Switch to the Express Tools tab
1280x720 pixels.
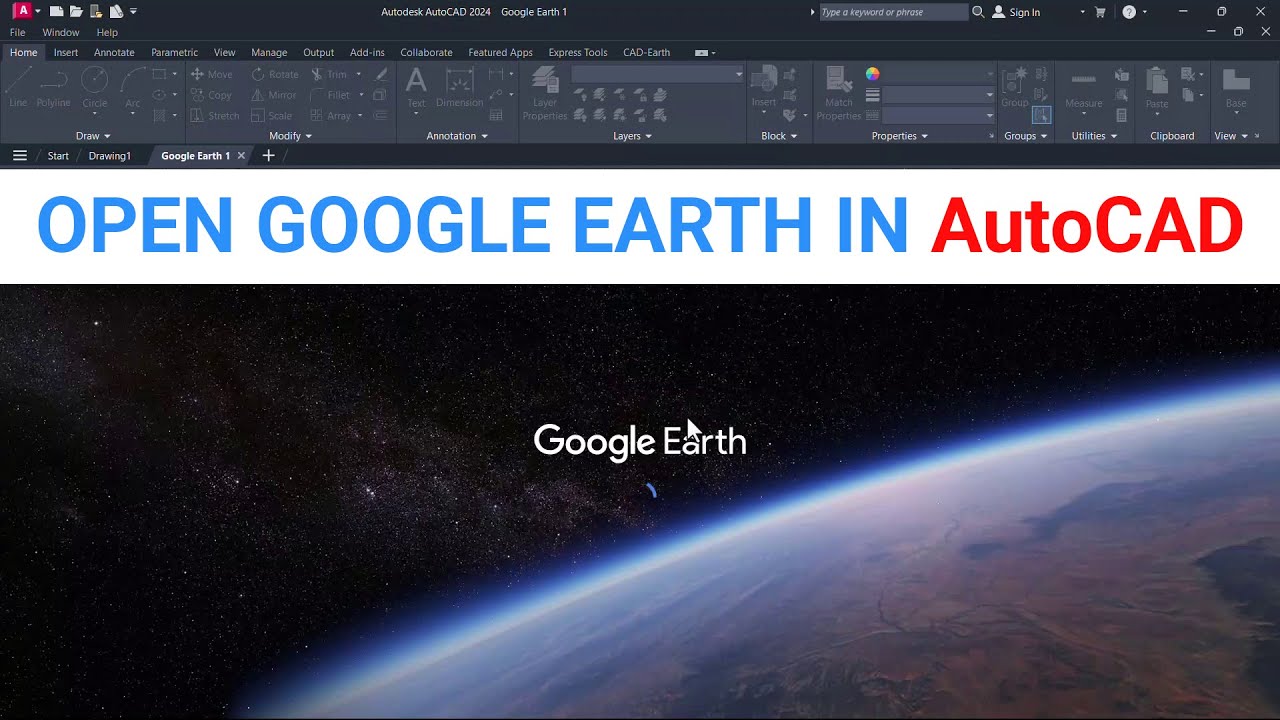[x=578, y=52]
